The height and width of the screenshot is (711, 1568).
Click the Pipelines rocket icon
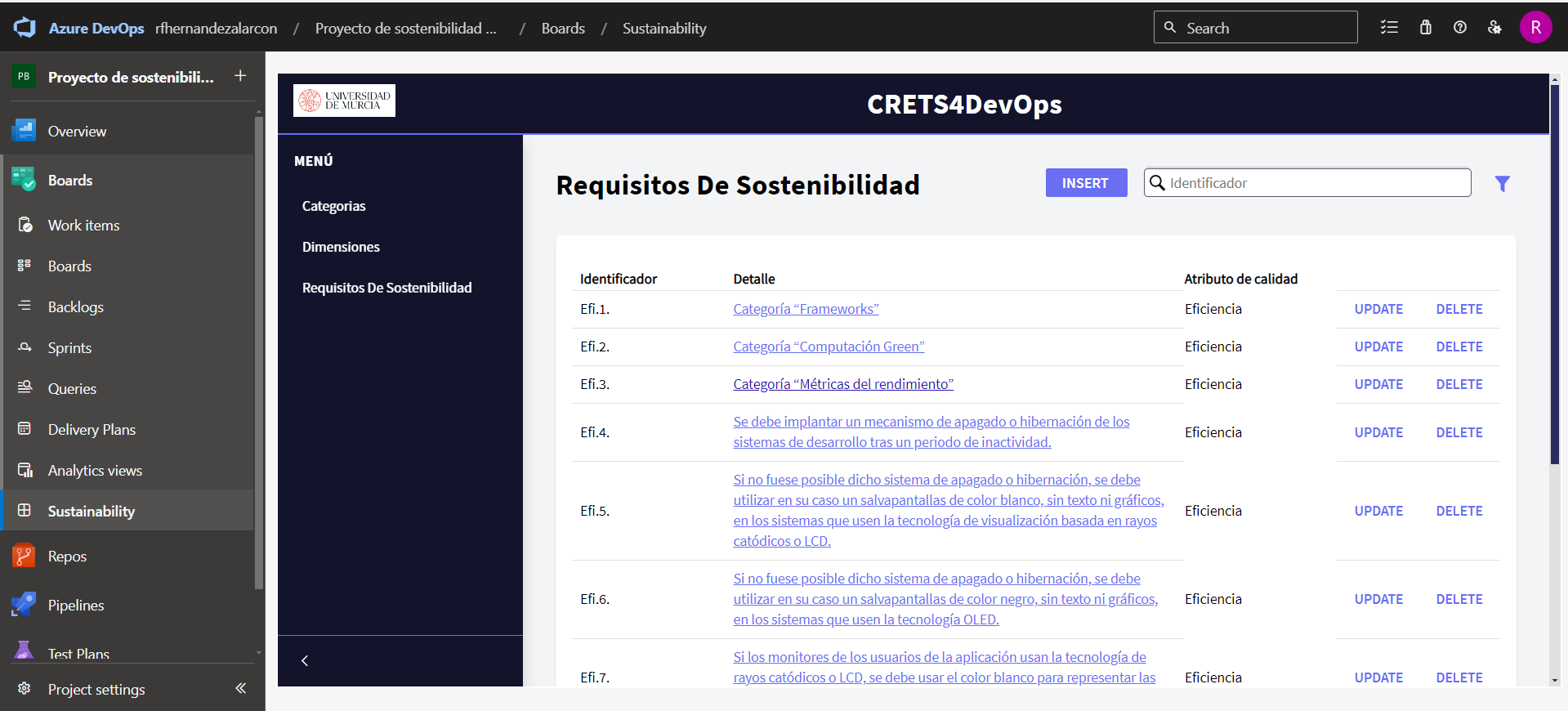pyautogui.click(x=24, y=605)
